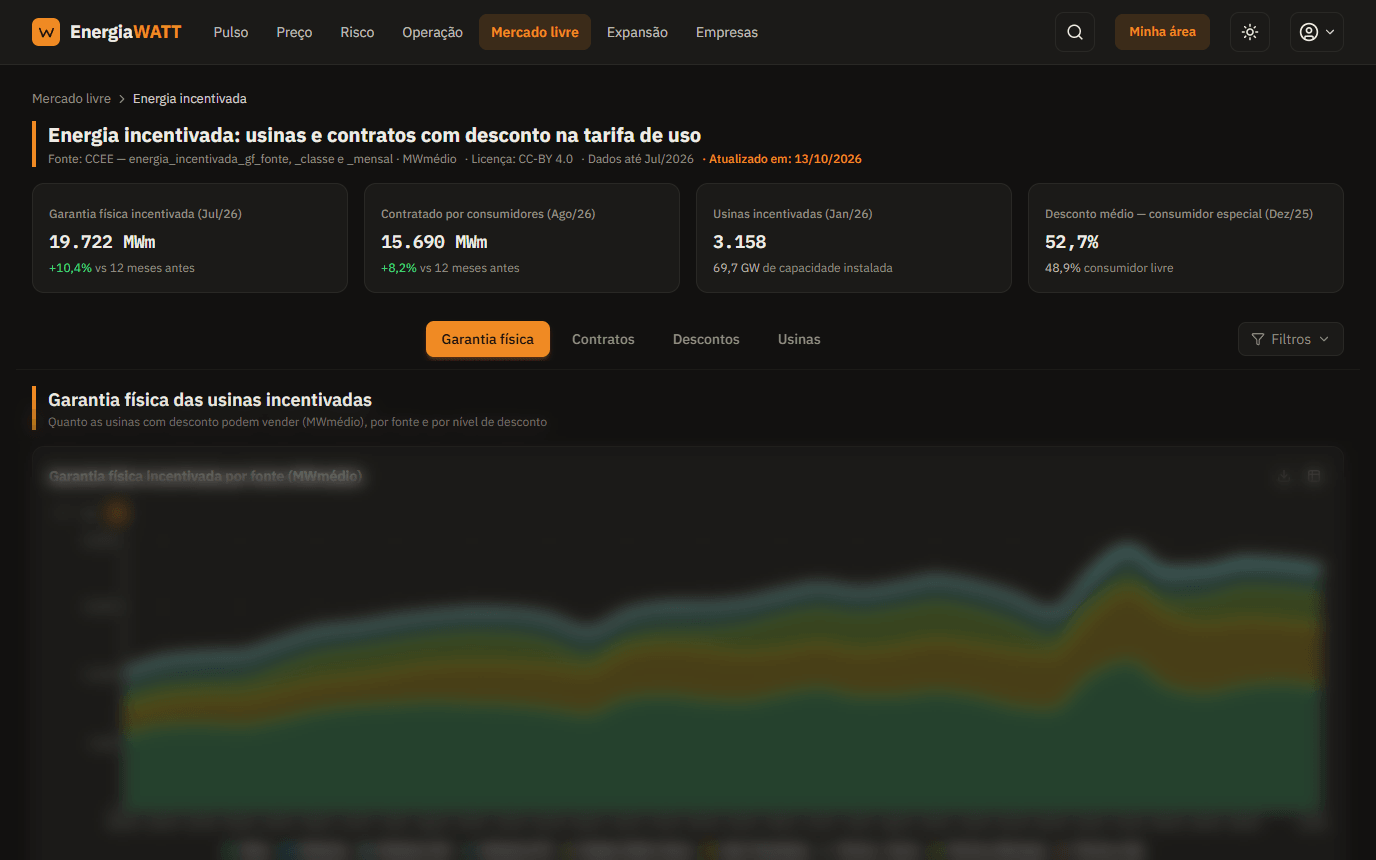Open the user account dropdown

(1316, 32)
